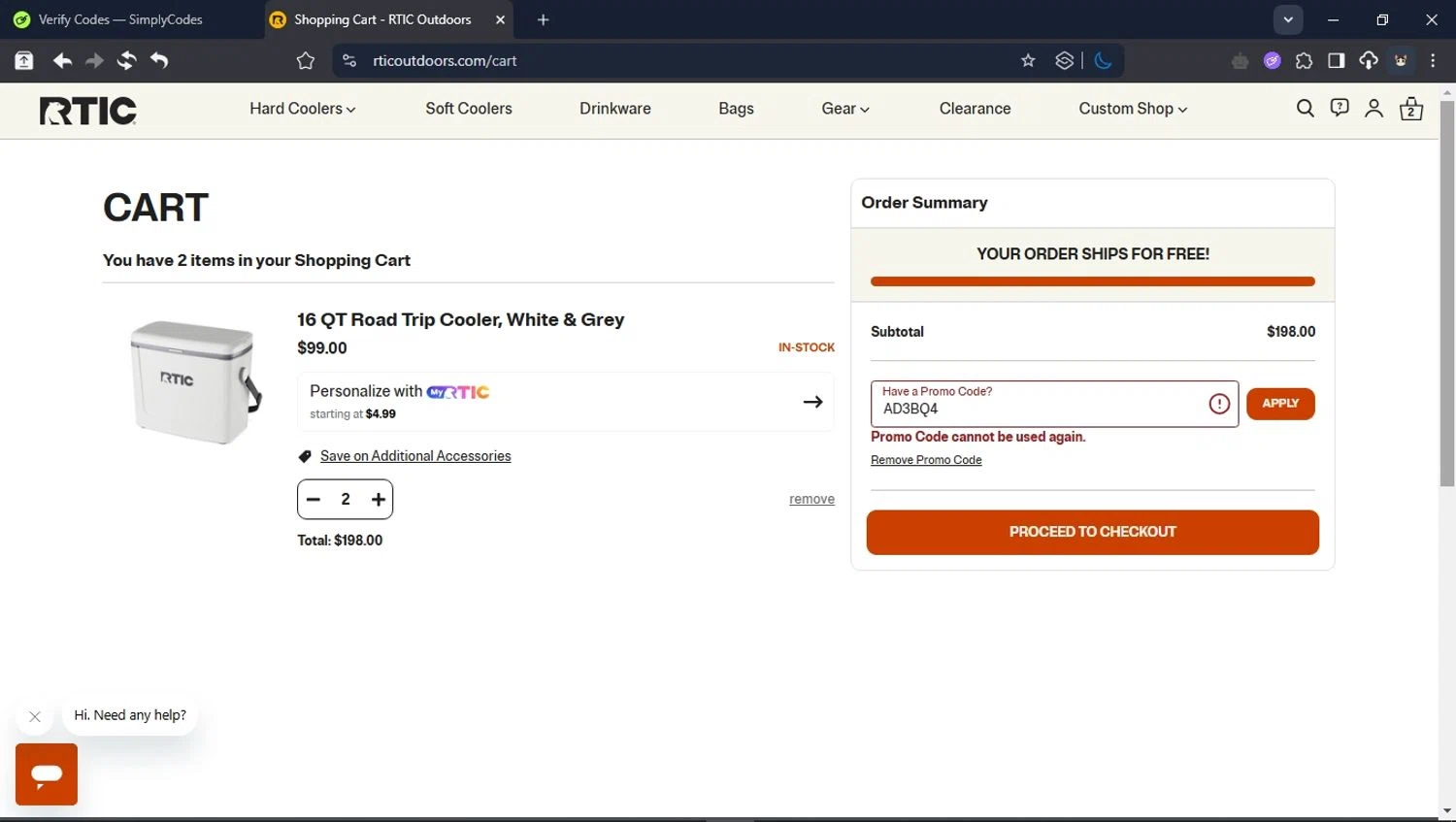This screenshot has height=822, width=1456.
Task: Go to the Clearance section
Action: (975, 109)
